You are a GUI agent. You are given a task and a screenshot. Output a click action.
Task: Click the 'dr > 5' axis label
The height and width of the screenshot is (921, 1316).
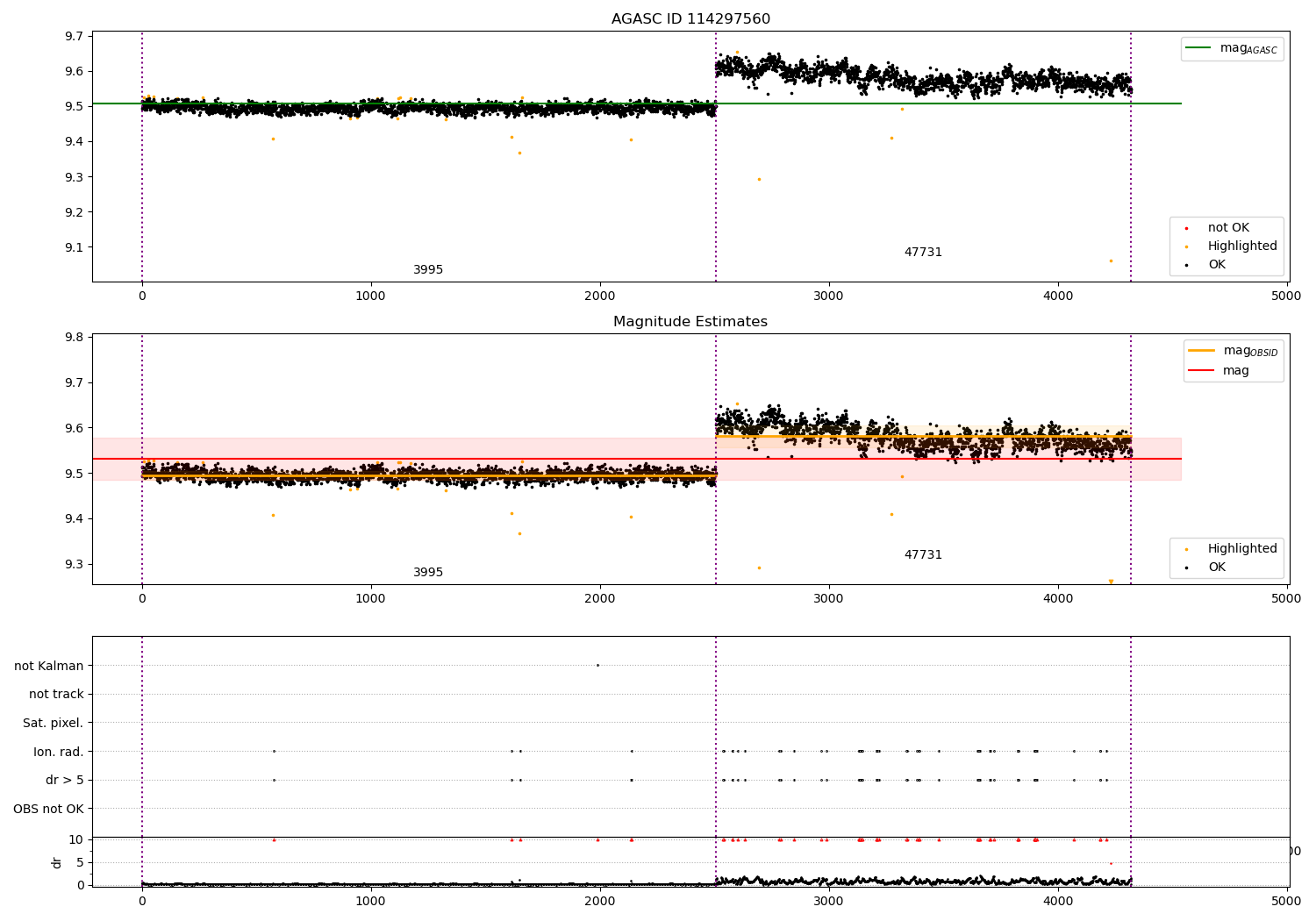(65, 780)
